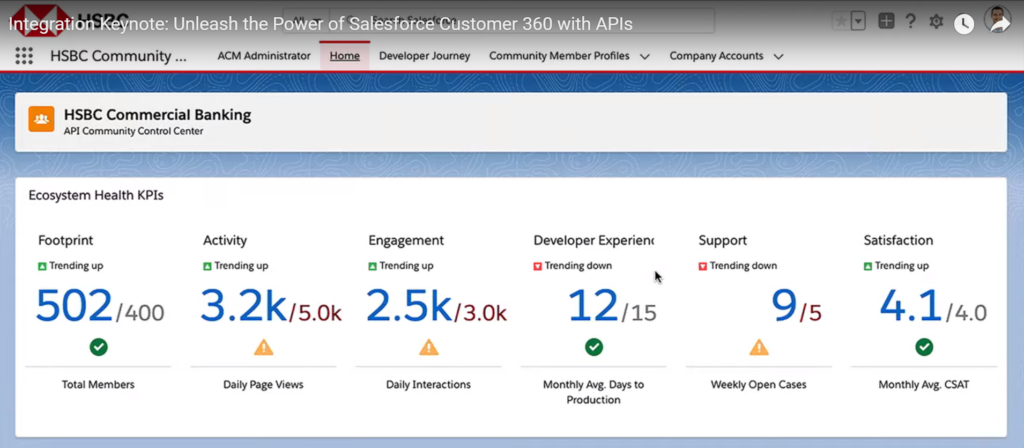The image size is (1024, 448).
Task: Click the /3.0k Engagement target value
Action: (x=481, y=313)
